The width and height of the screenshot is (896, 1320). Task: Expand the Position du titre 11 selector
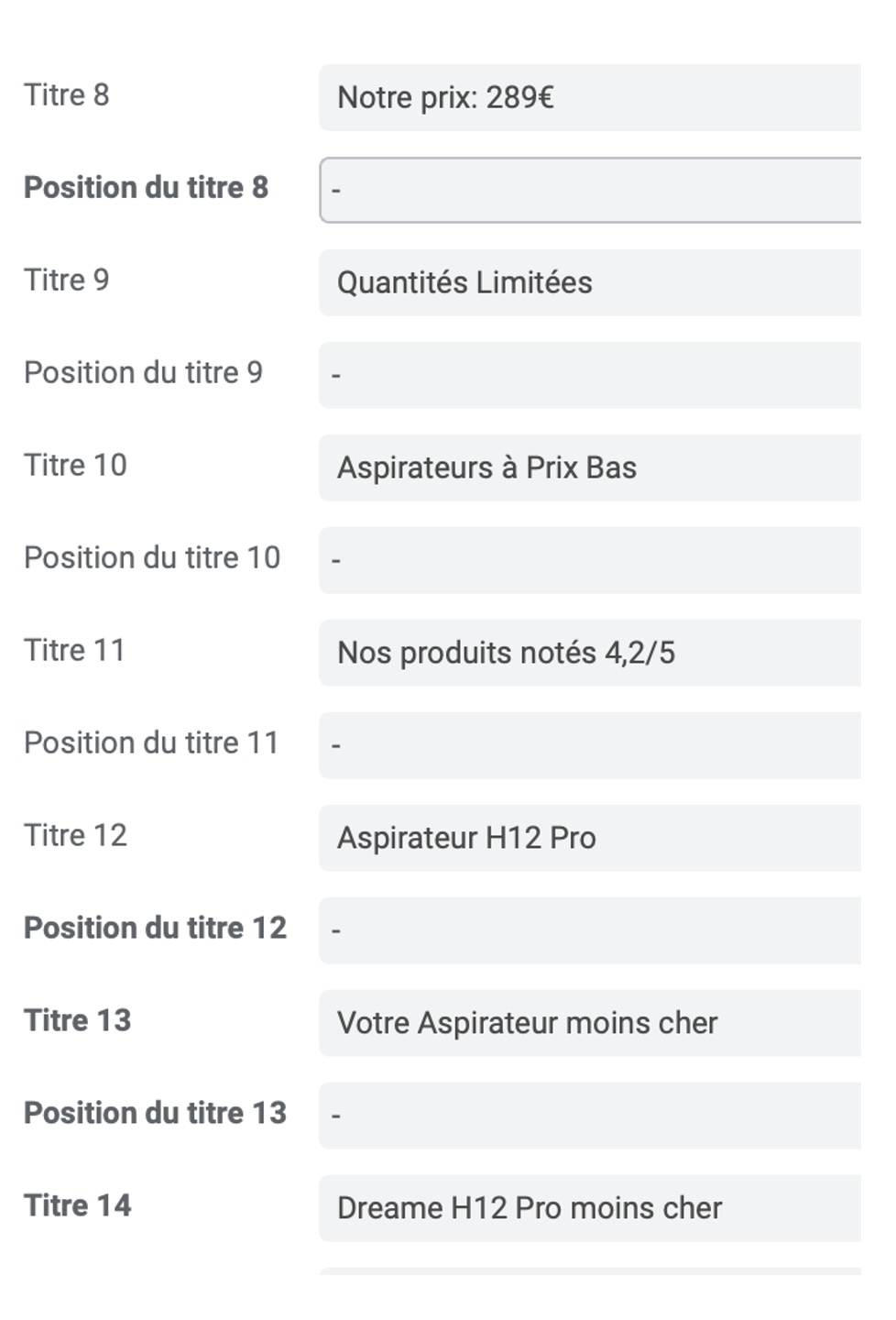click(x=590, y=745)
